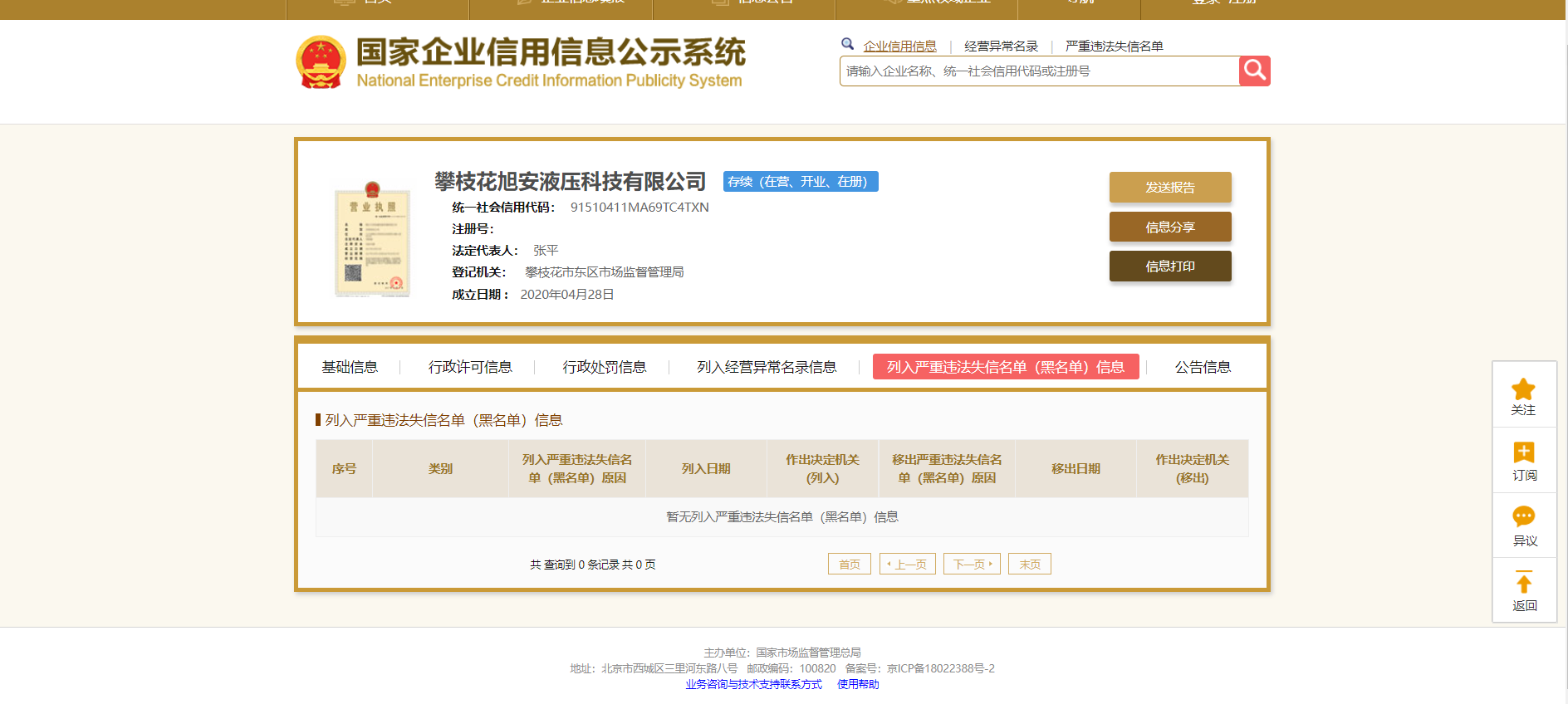Click the 序号 column header

click(344, 468)
